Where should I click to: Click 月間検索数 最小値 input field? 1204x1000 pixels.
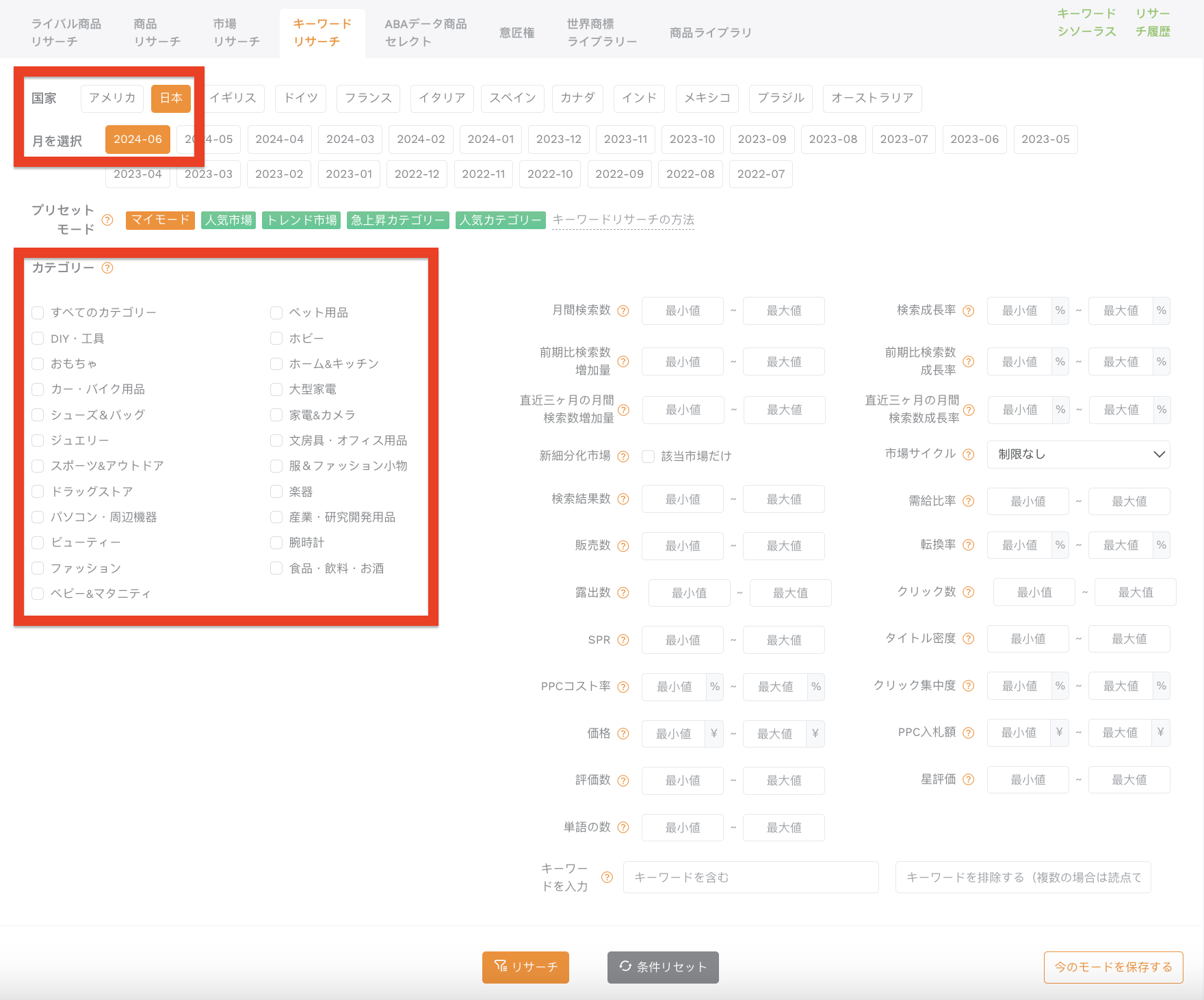[x=683, y=311]
